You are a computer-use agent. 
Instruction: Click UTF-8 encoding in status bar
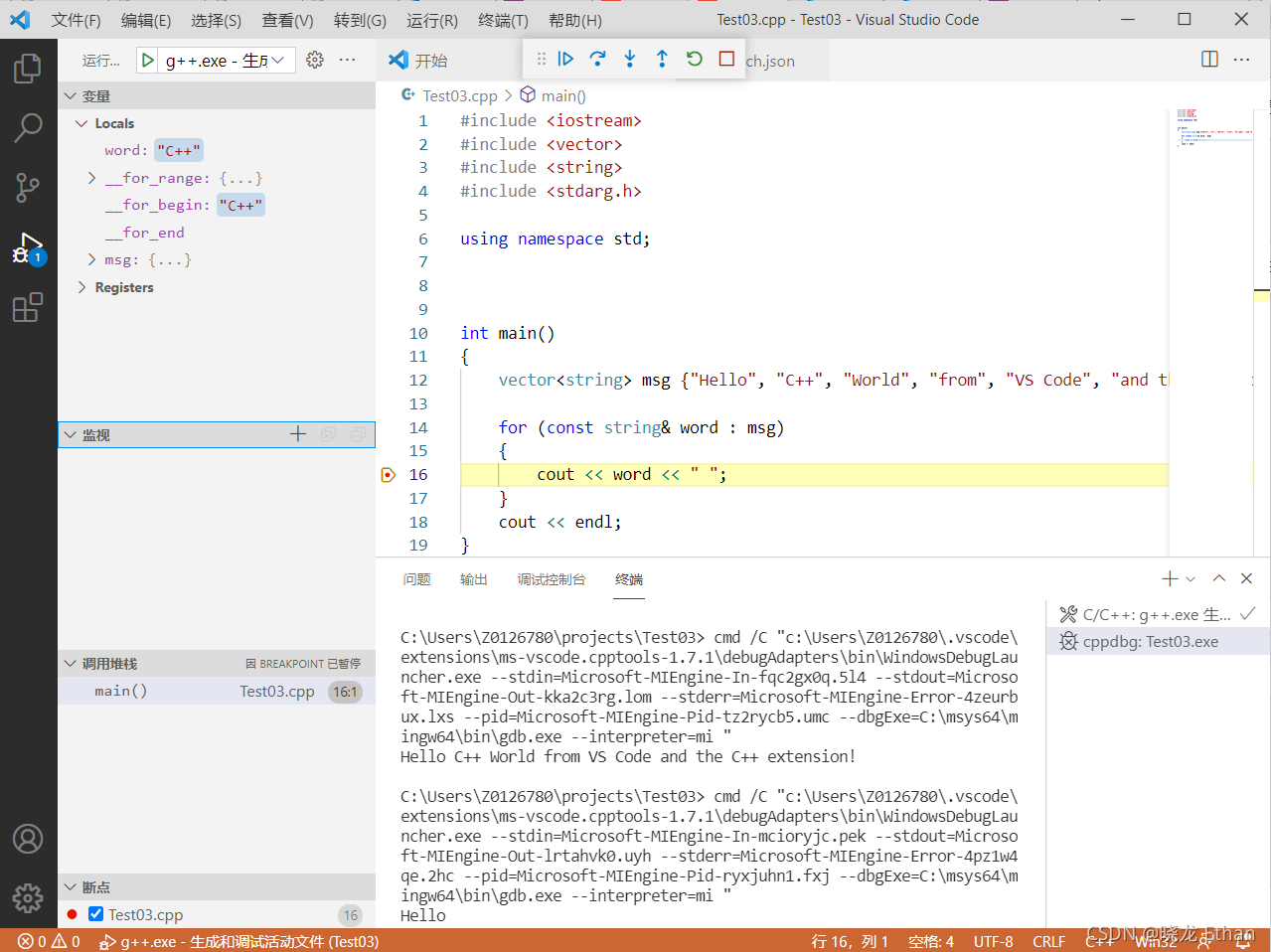point(994,941)
